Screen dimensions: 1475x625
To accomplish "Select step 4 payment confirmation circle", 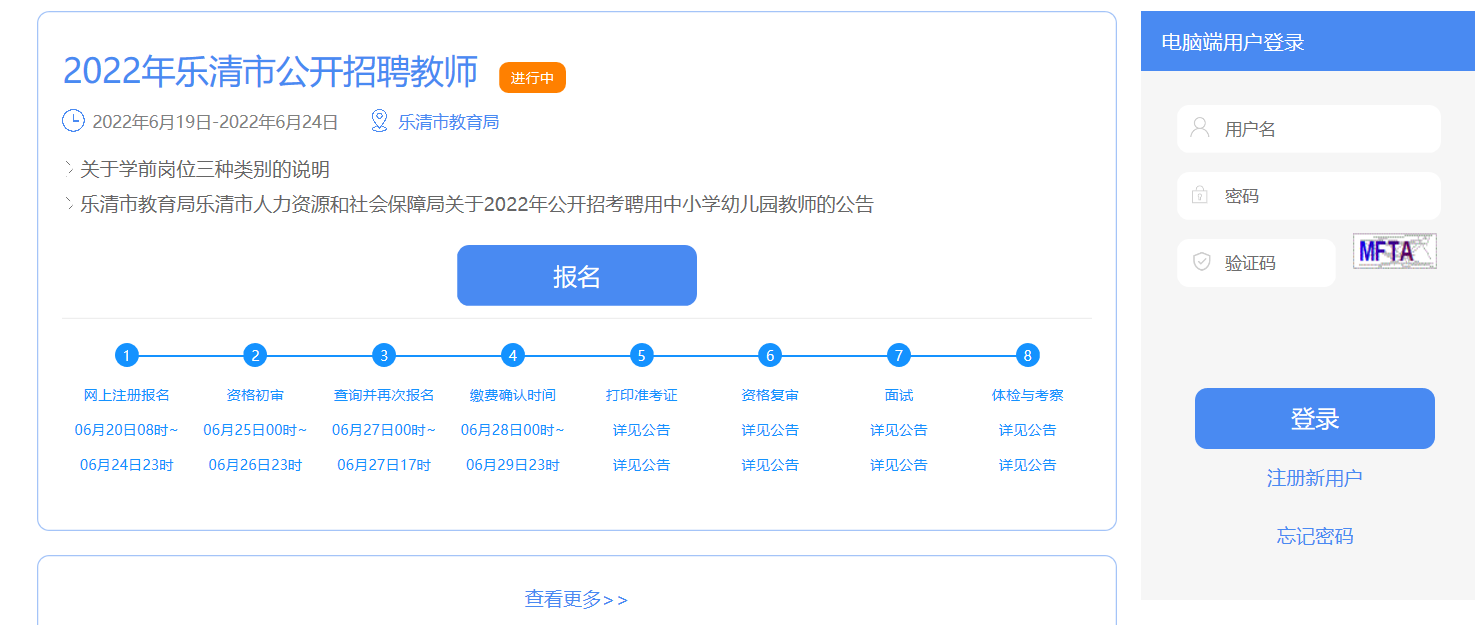I will click(513, 355).
